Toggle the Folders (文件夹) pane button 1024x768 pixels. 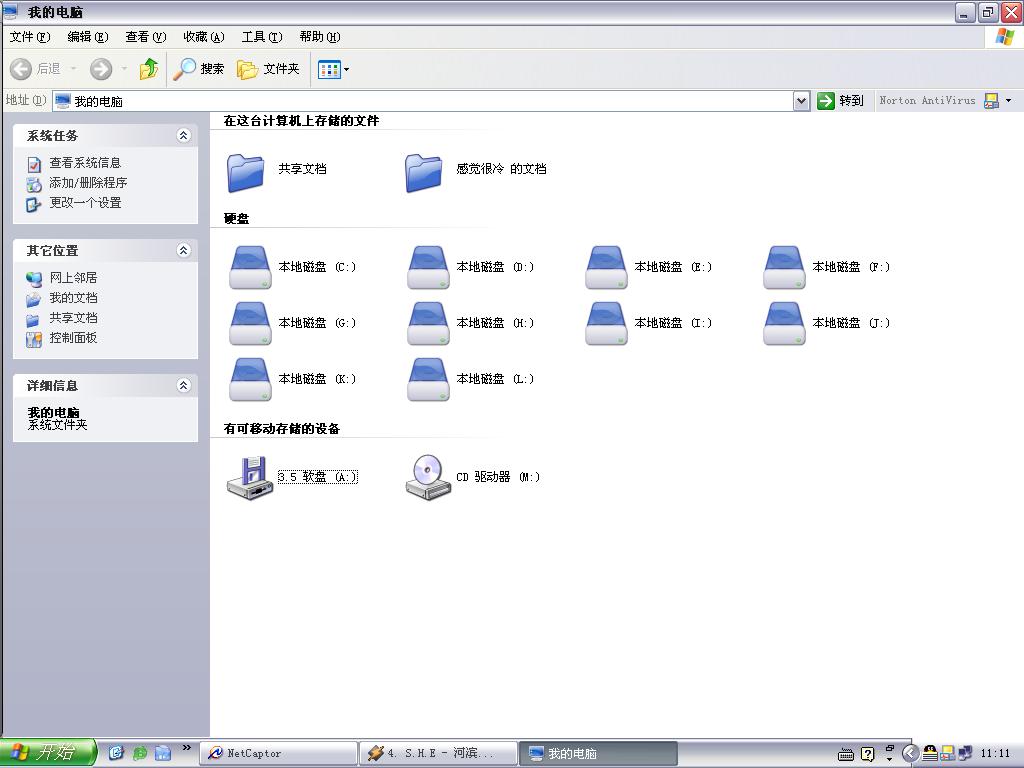[268, 69]
